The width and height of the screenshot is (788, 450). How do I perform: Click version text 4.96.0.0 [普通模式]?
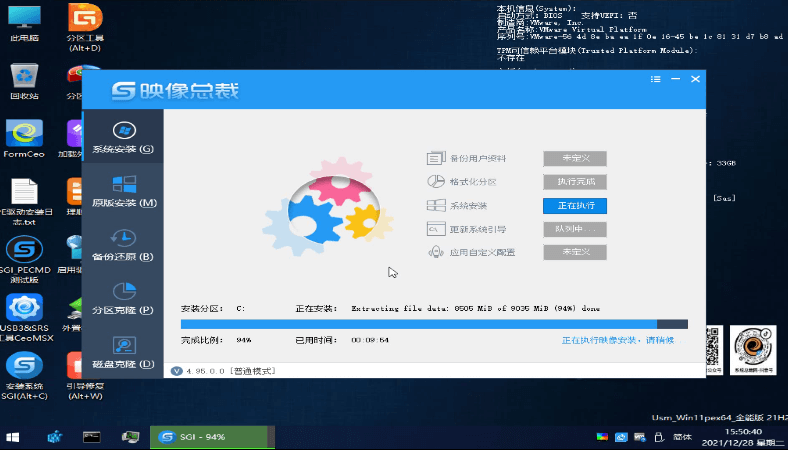pyautogui.click(x=231, y=371)
